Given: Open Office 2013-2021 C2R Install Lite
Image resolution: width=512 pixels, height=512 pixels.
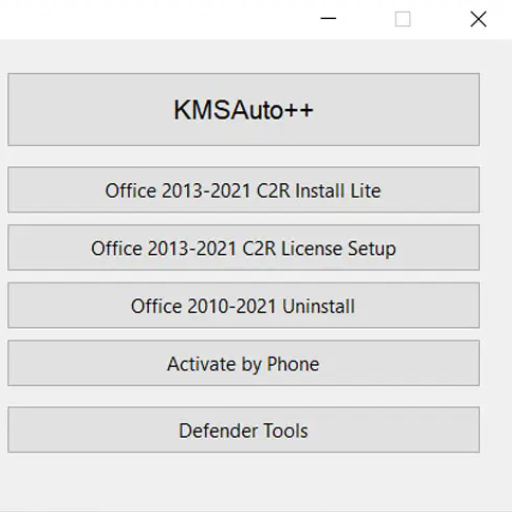Looking at the screenshot, I should (x=244, y=190).
